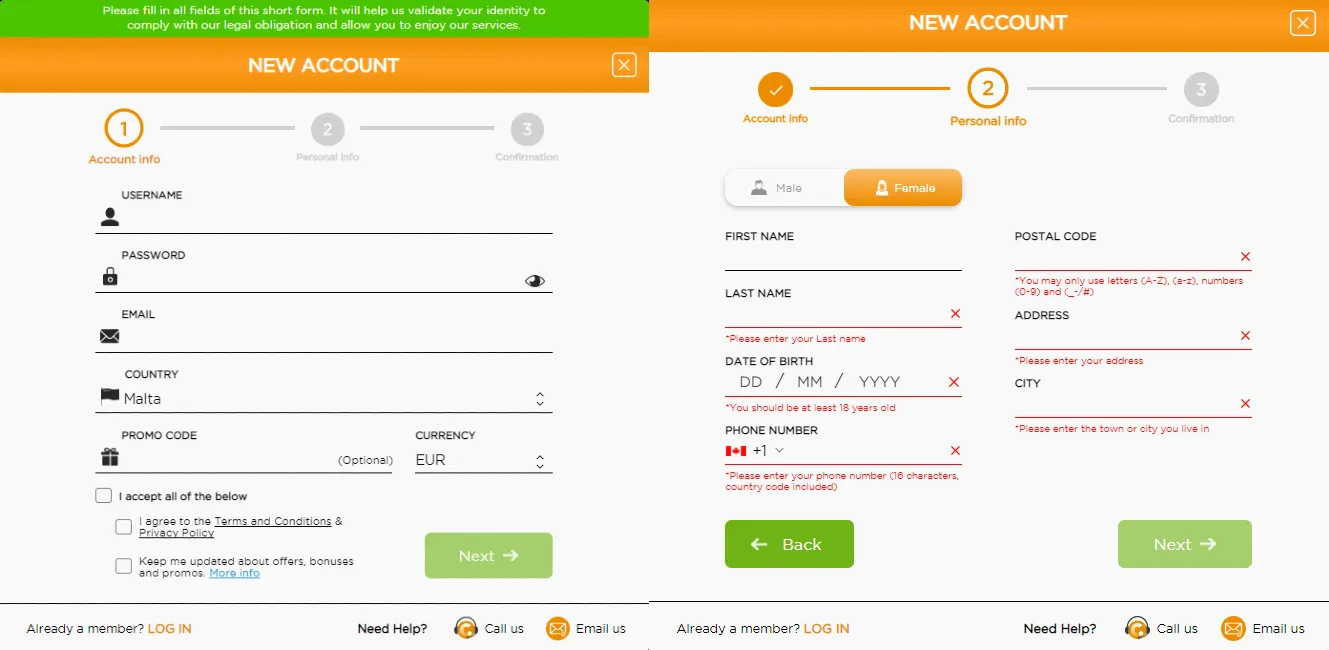Click the email envelope icon in the form
The image size is (1329, 650).
[110, 336]
